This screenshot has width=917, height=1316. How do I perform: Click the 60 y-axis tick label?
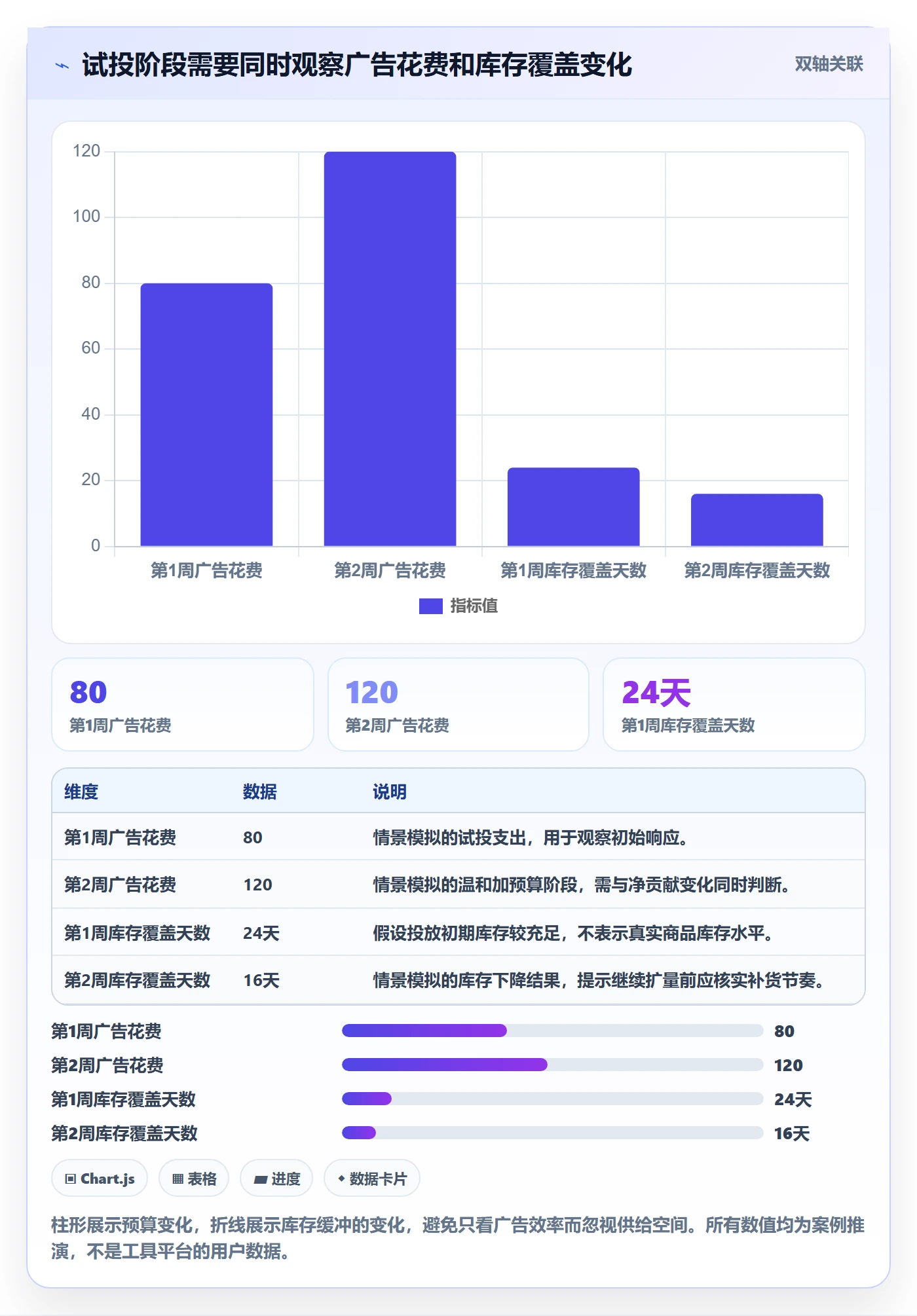point(90,348)
